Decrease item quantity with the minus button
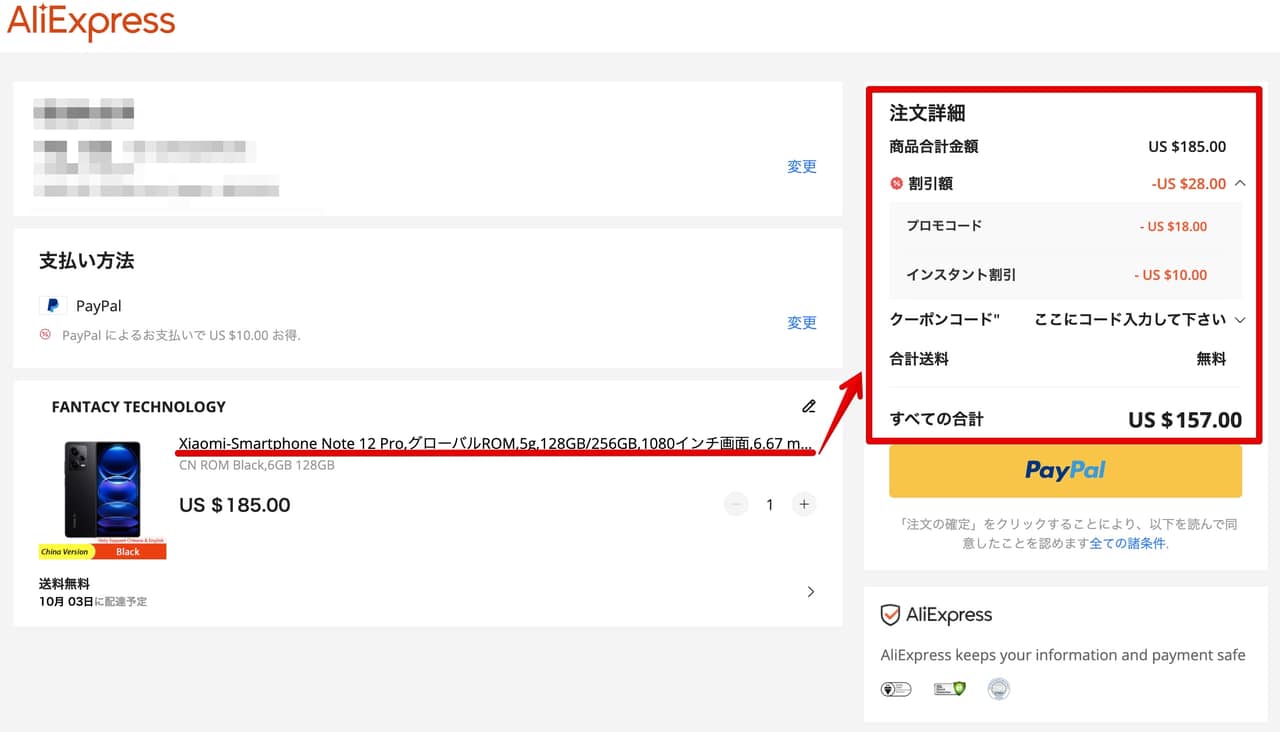Viewport: 1280px width, 732px height. [x=736, y=505]
